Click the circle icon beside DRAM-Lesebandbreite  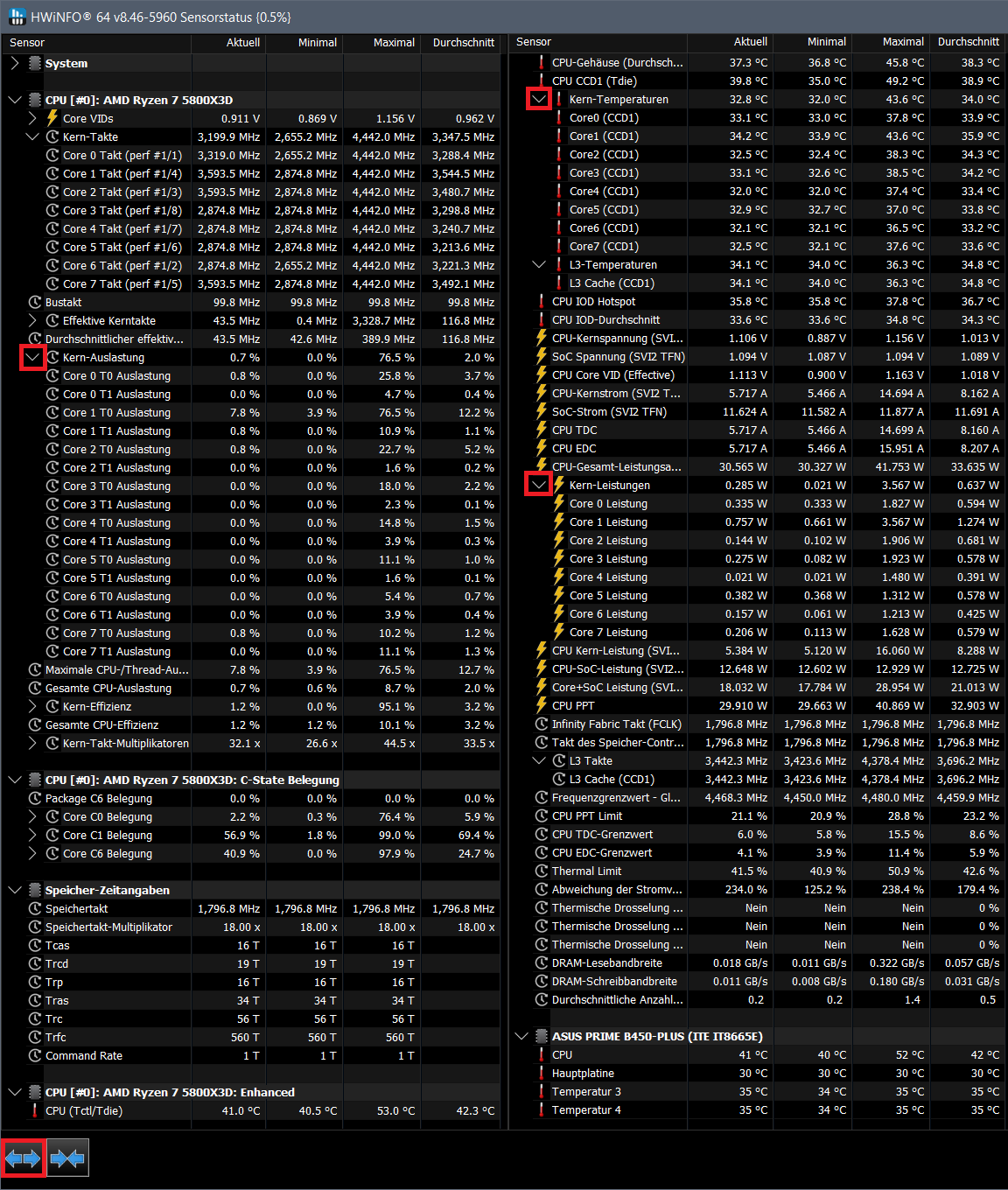click(x=542, y=962)
